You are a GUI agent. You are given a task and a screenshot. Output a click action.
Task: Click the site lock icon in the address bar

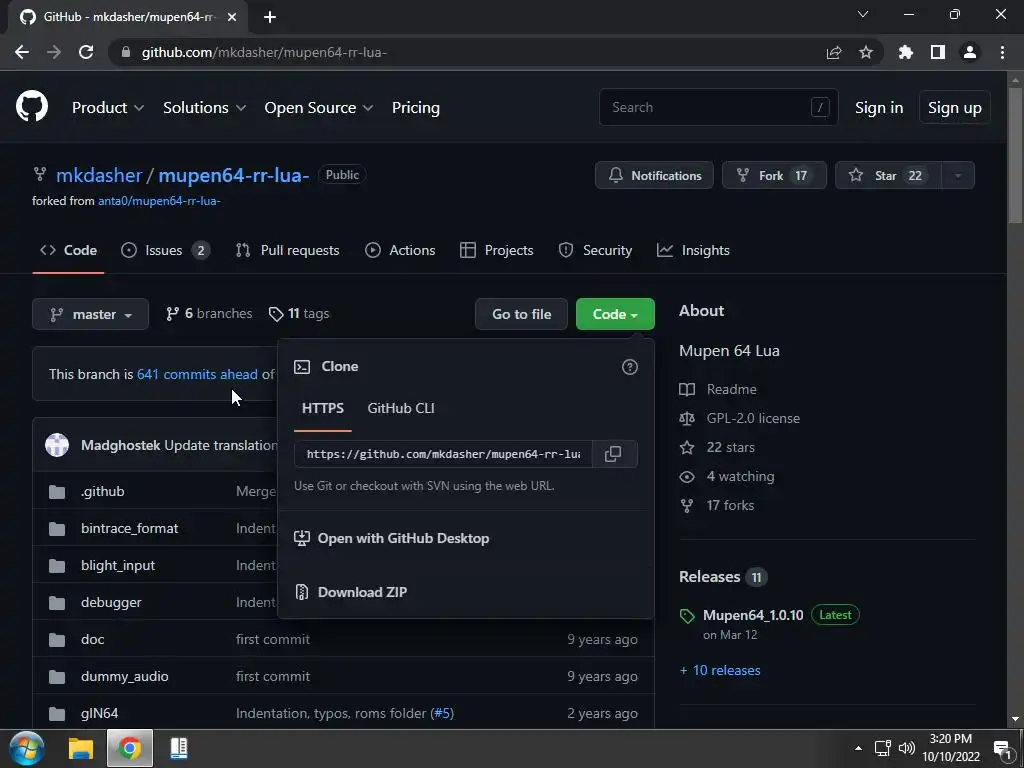(126, 52)
